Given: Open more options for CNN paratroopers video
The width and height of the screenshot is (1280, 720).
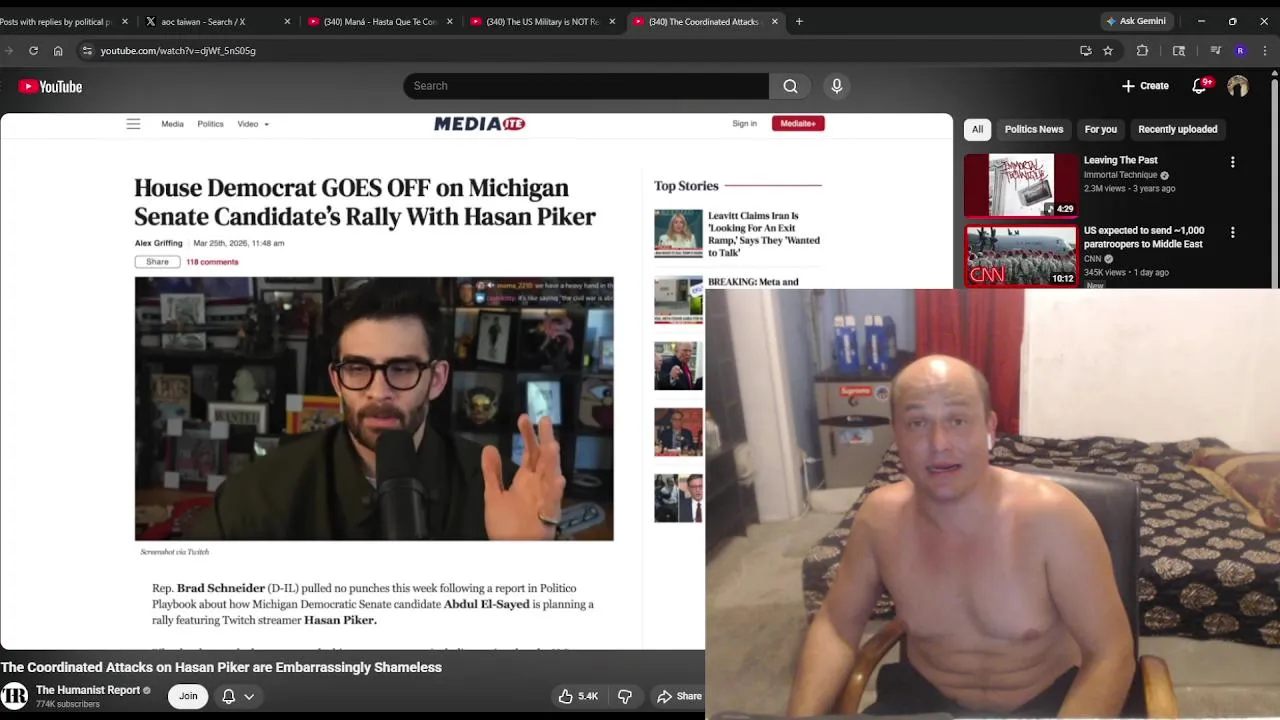Looking at the screenshot, I should pos(1232,232).
